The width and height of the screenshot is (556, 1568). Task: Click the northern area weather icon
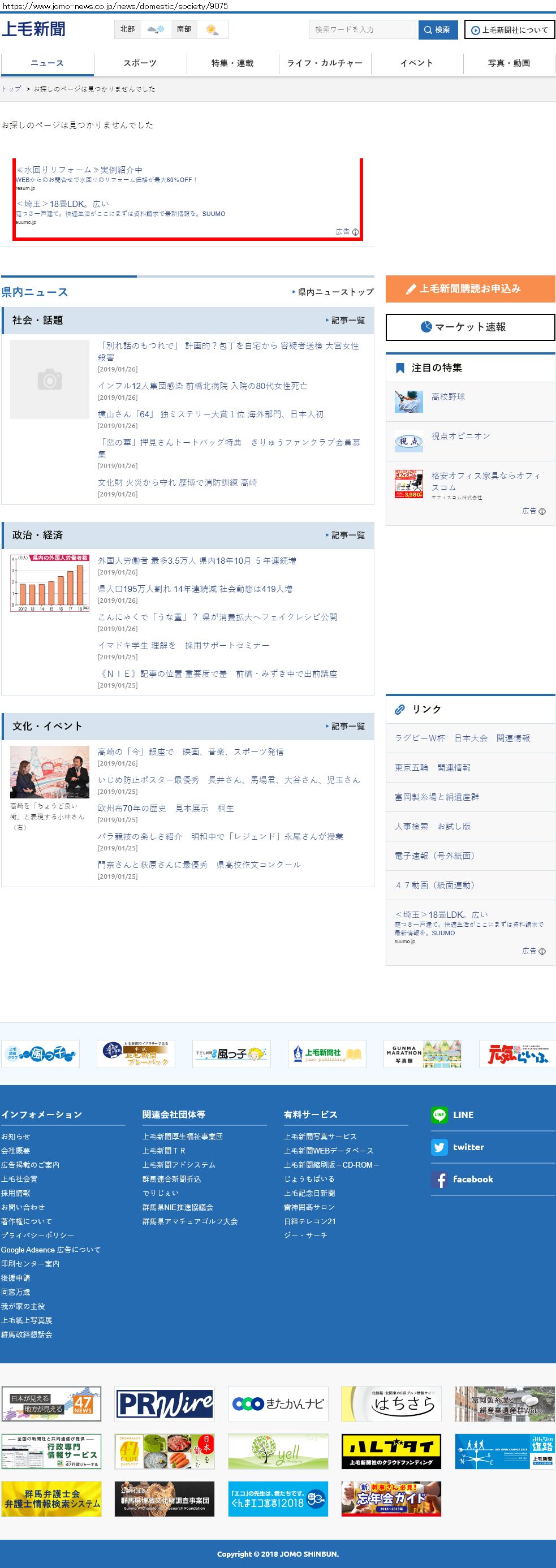[156, 29]
